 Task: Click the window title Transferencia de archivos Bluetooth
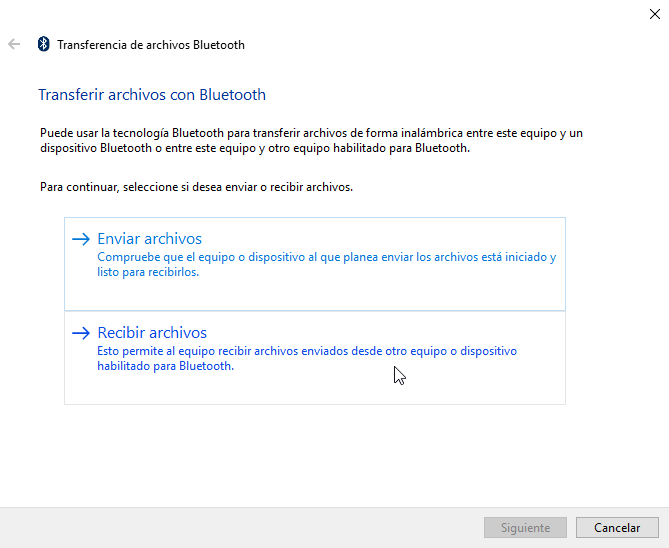pos(151,45)
